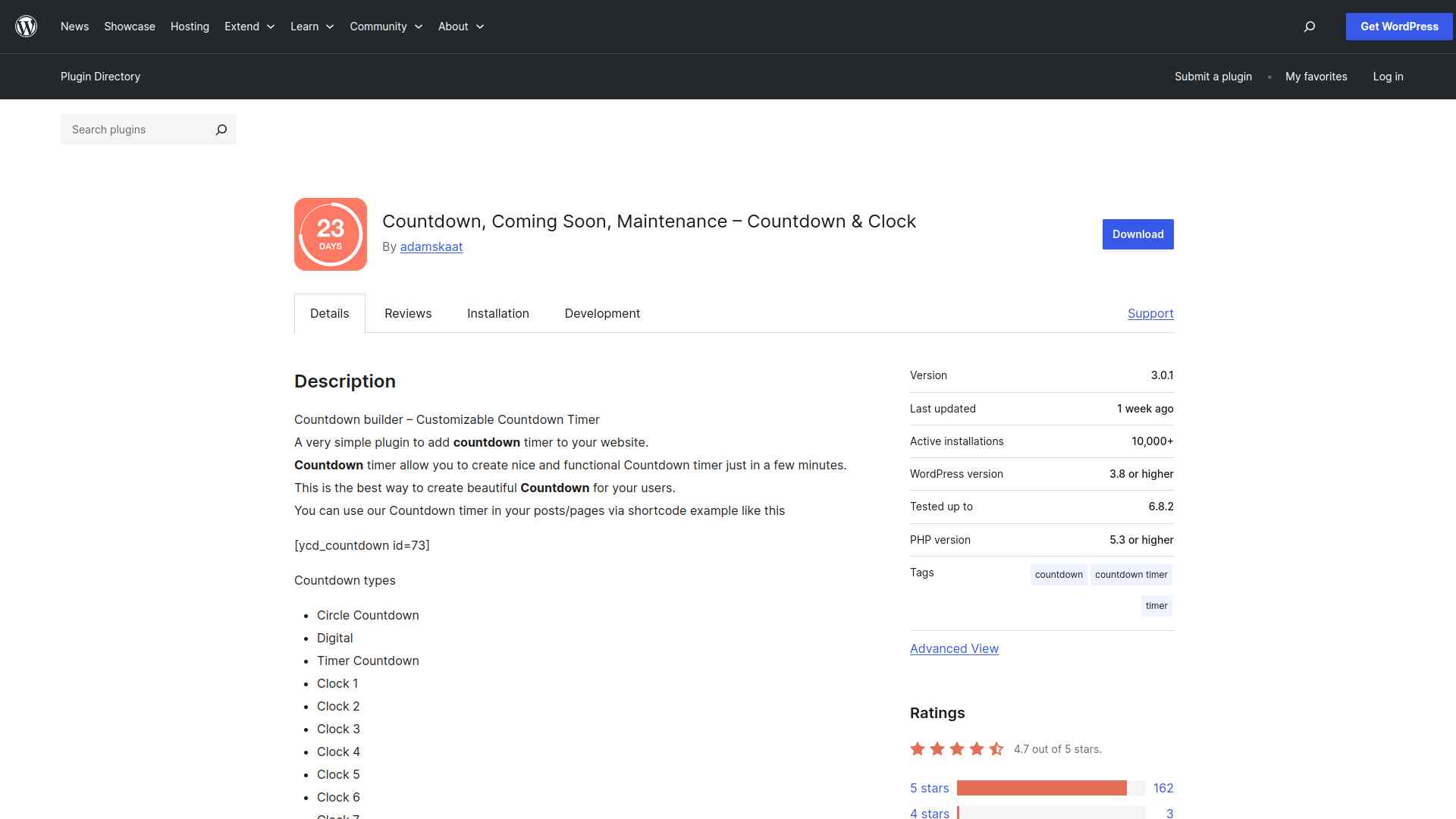1456x819 pixels.
Task: Expand the Learn dropdown menu
Action: [x=312, y=27]
